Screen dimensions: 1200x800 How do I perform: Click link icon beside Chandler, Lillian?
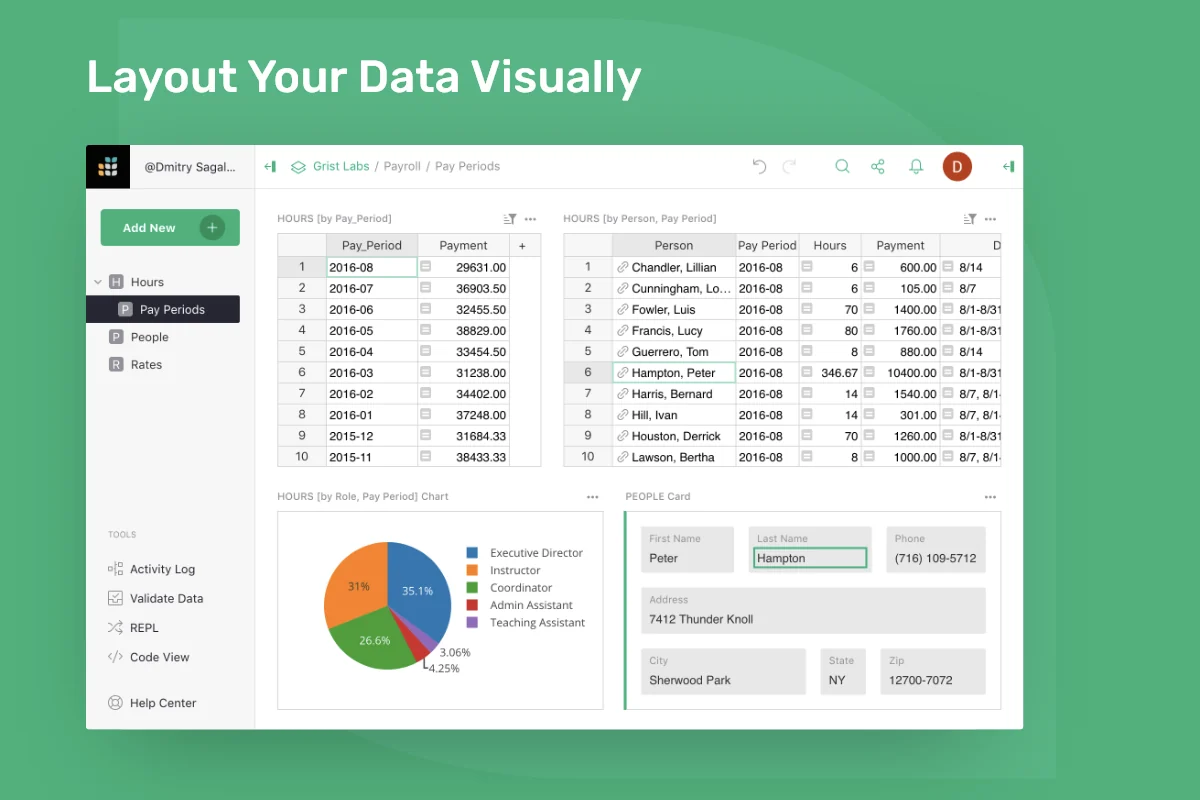(x=622, y=267)
